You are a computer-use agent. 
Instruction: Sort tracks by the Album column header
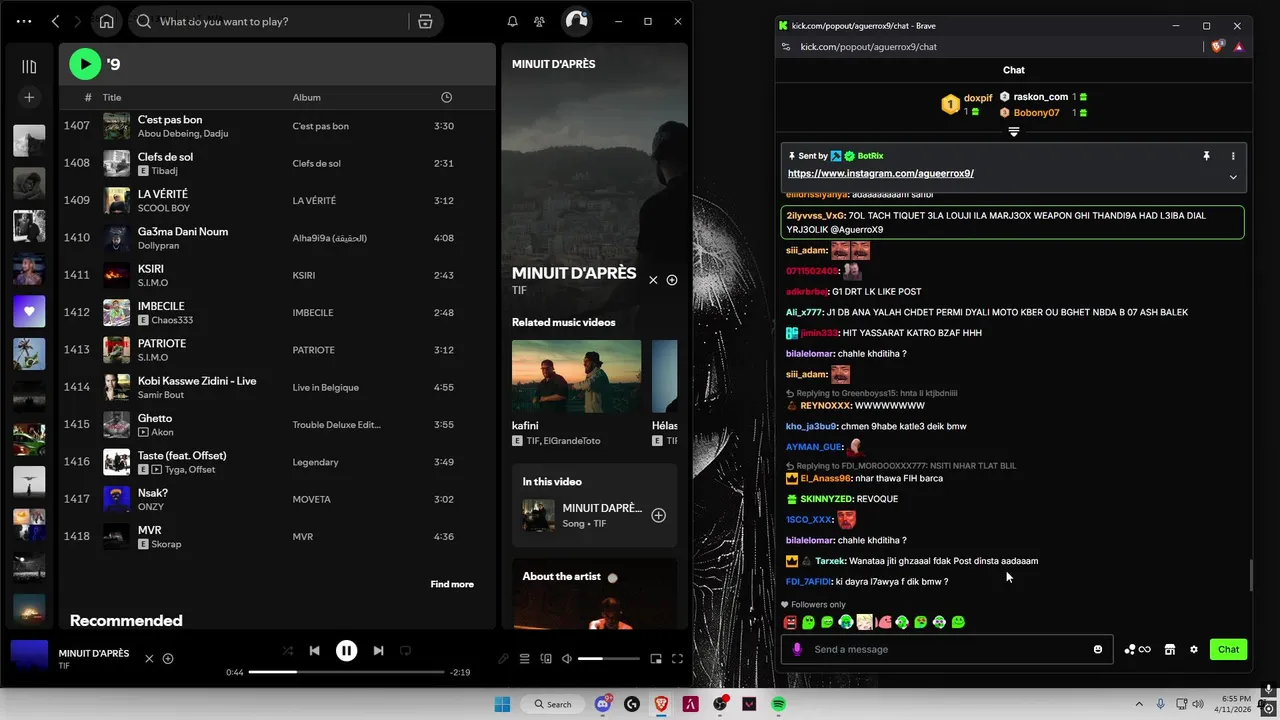(307, 97)
